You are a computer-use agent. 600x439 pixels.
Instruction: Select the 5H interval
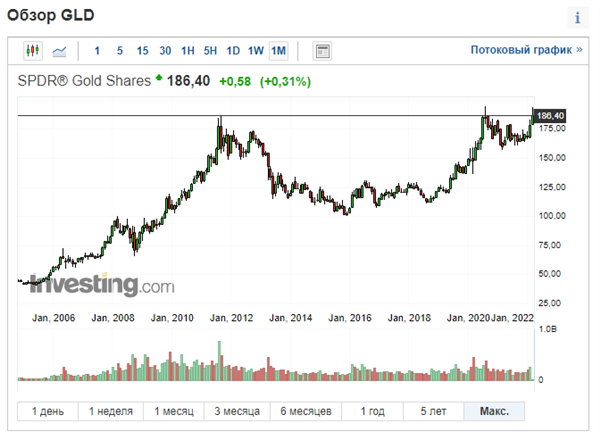click(210, 51)
